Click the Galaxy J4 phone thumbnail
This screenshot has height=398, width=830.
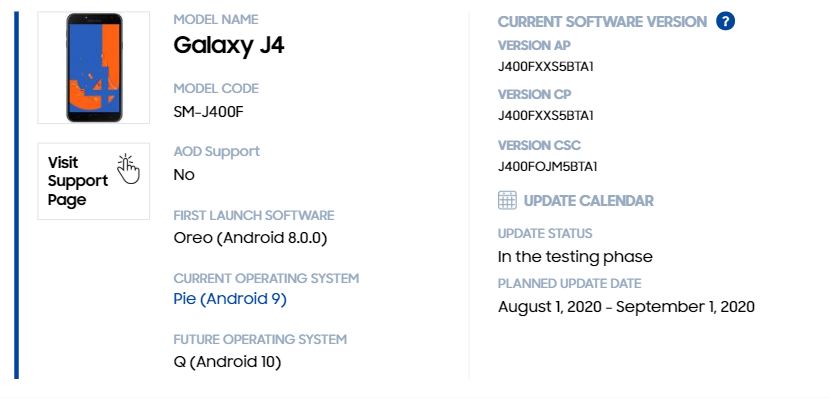point(94,67)
